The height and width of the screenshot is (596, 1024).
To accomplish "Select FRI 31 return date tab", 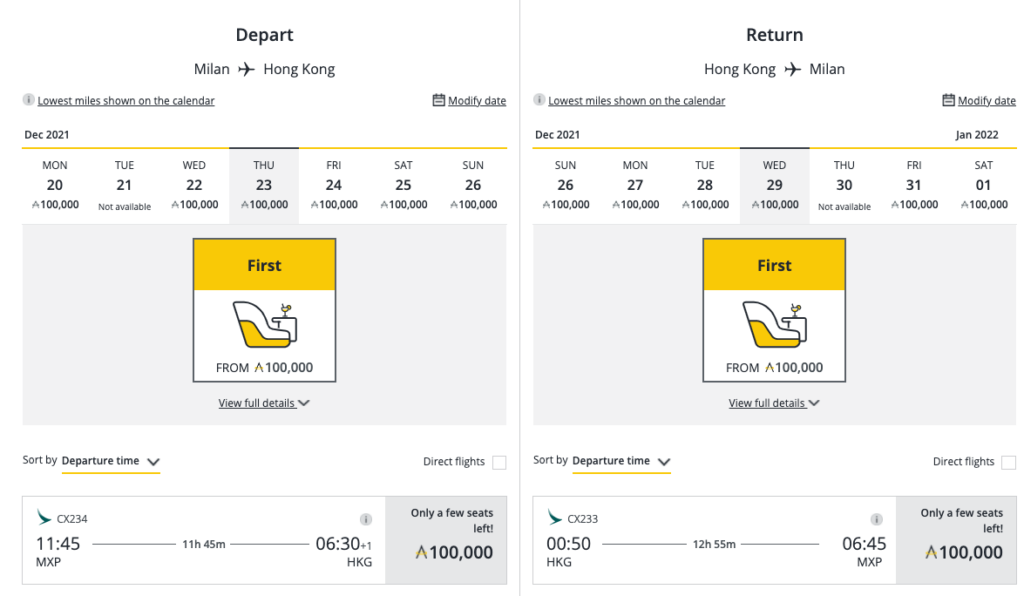I will pos(914,185).
